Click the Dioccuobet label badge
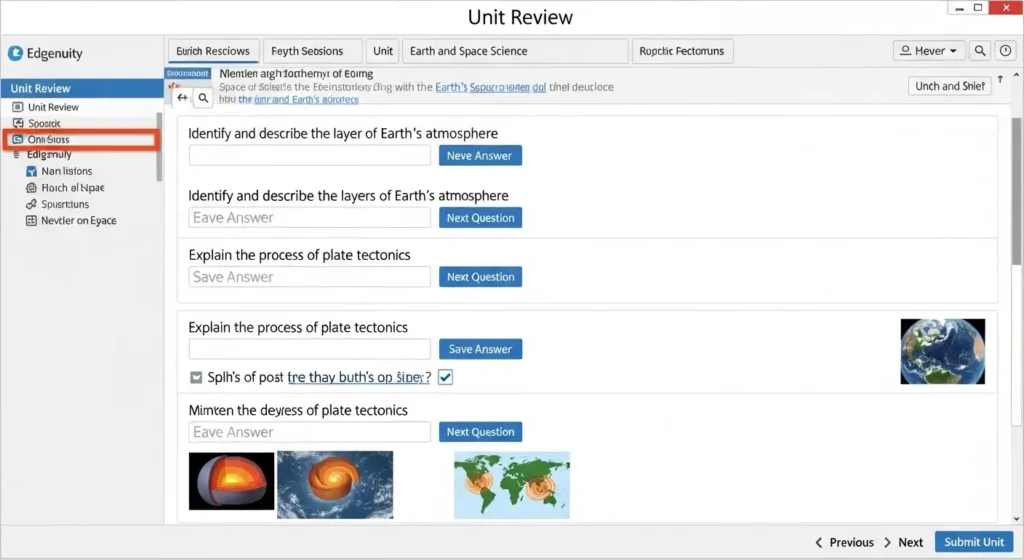Image resolution: width=1024 pixels, height=559 pixels. (x=187, y=73)
